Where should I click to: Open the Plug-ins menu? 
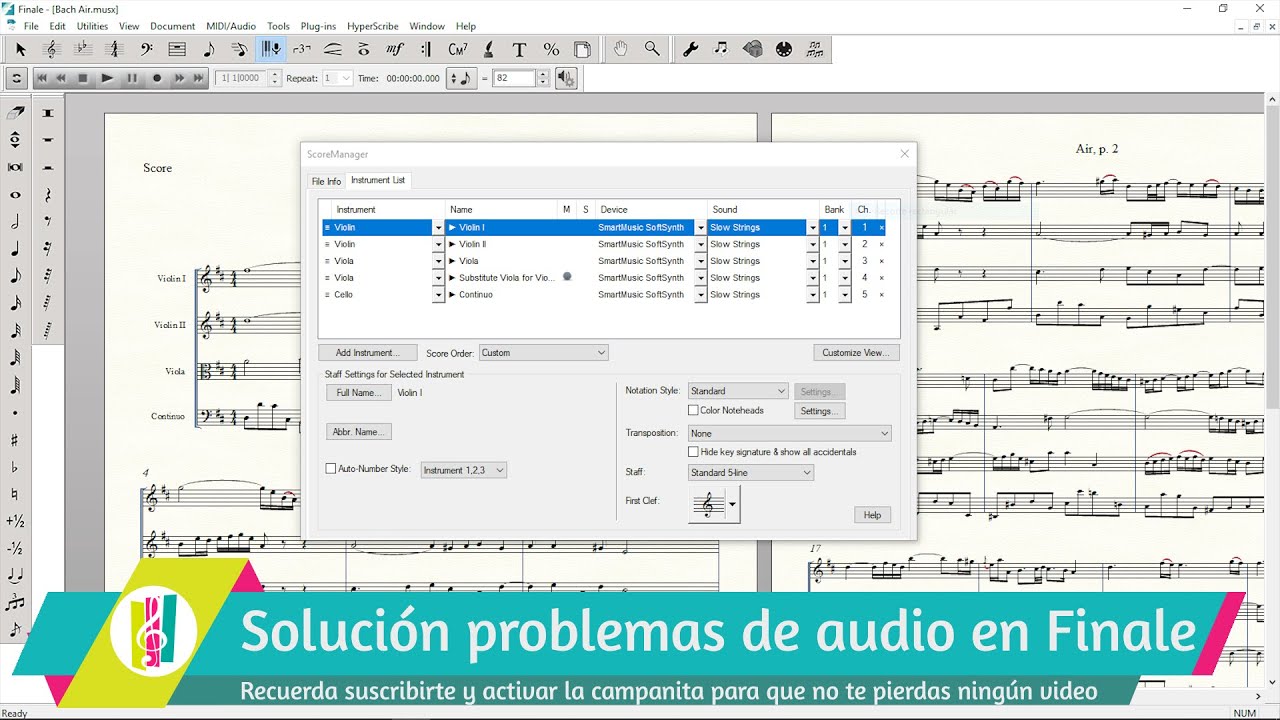[x=318, y=26]
